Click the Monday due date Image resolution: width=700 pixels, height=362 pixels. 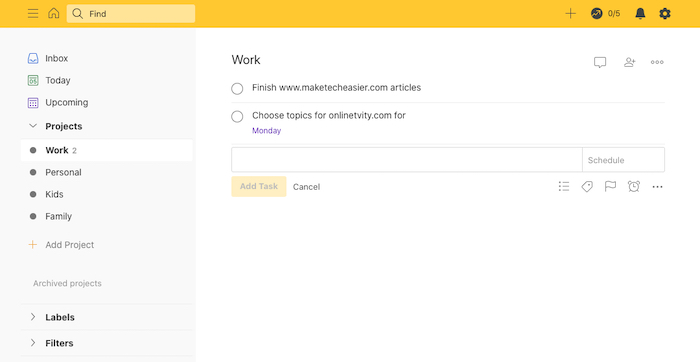(267, 131)
